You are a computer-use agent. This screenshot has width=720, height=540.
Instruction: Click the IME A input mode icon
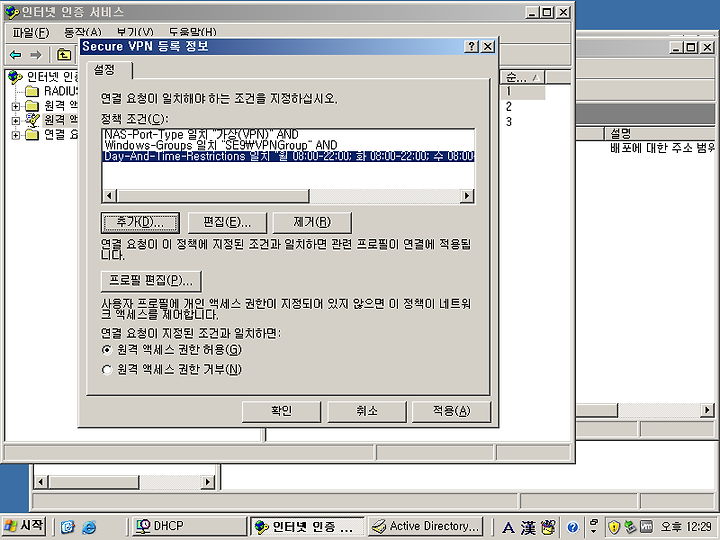click(508, 527)
